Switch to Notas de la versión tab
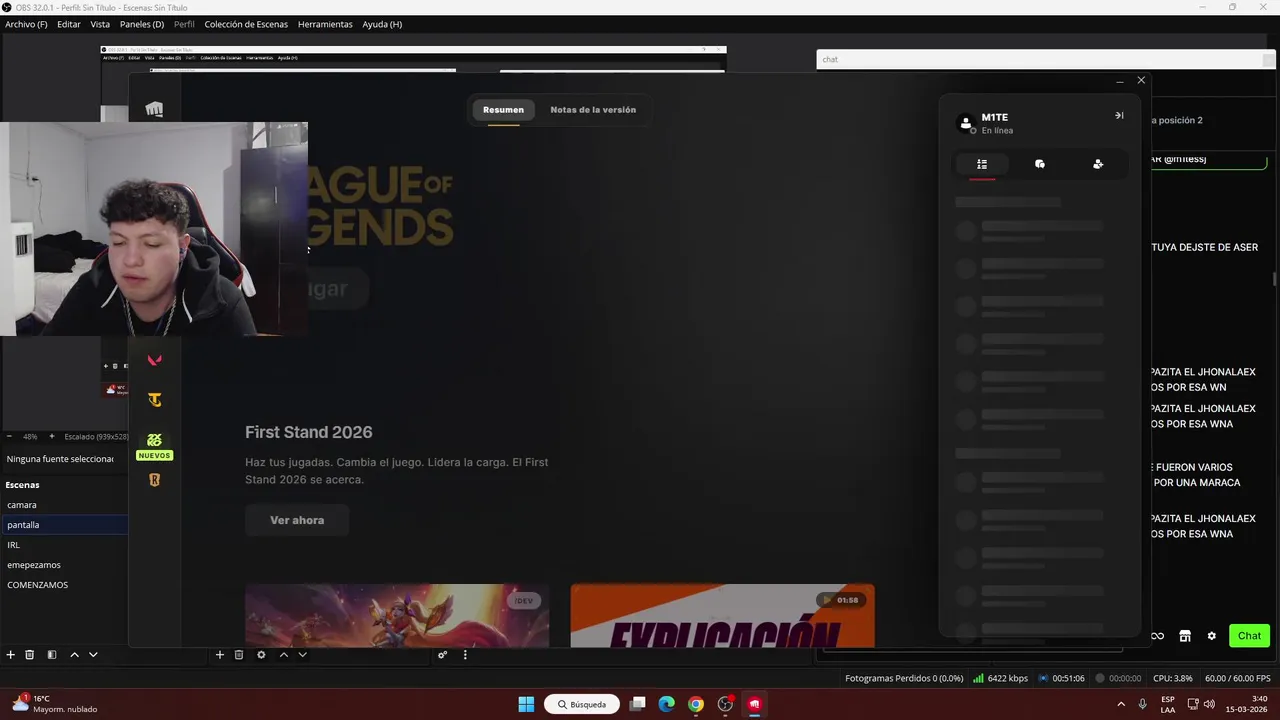Viewport: 1280px width, 720px height. tap(593, 110)
